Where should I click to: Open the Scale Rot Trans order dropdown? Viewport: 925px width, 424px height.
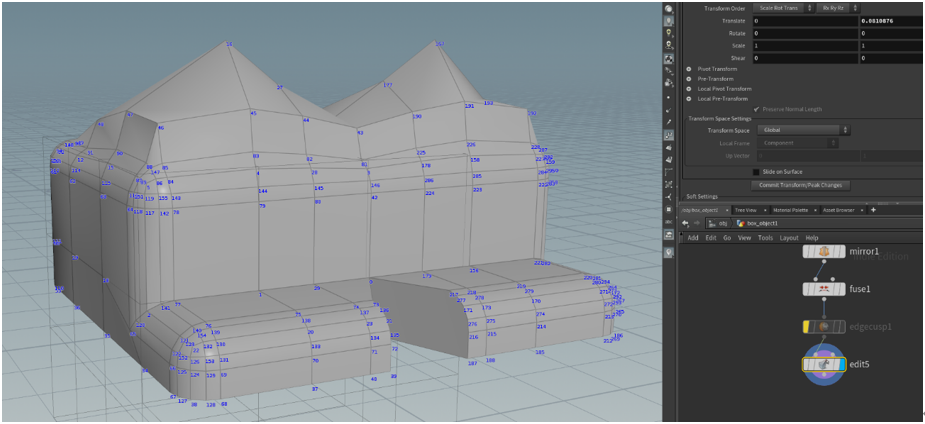tap(783, 7)
